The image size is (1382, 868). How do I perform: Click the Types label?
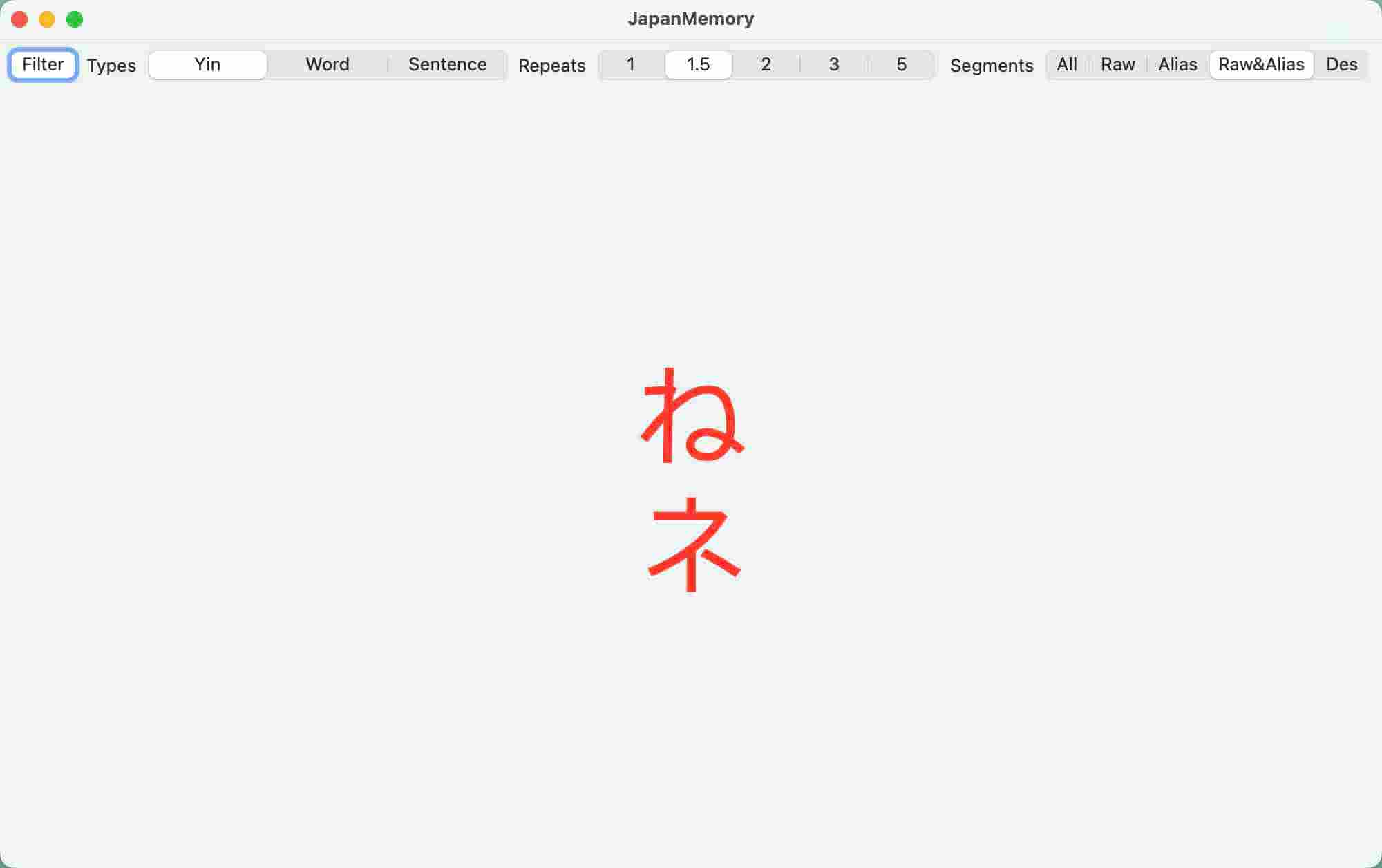point(111,66)
